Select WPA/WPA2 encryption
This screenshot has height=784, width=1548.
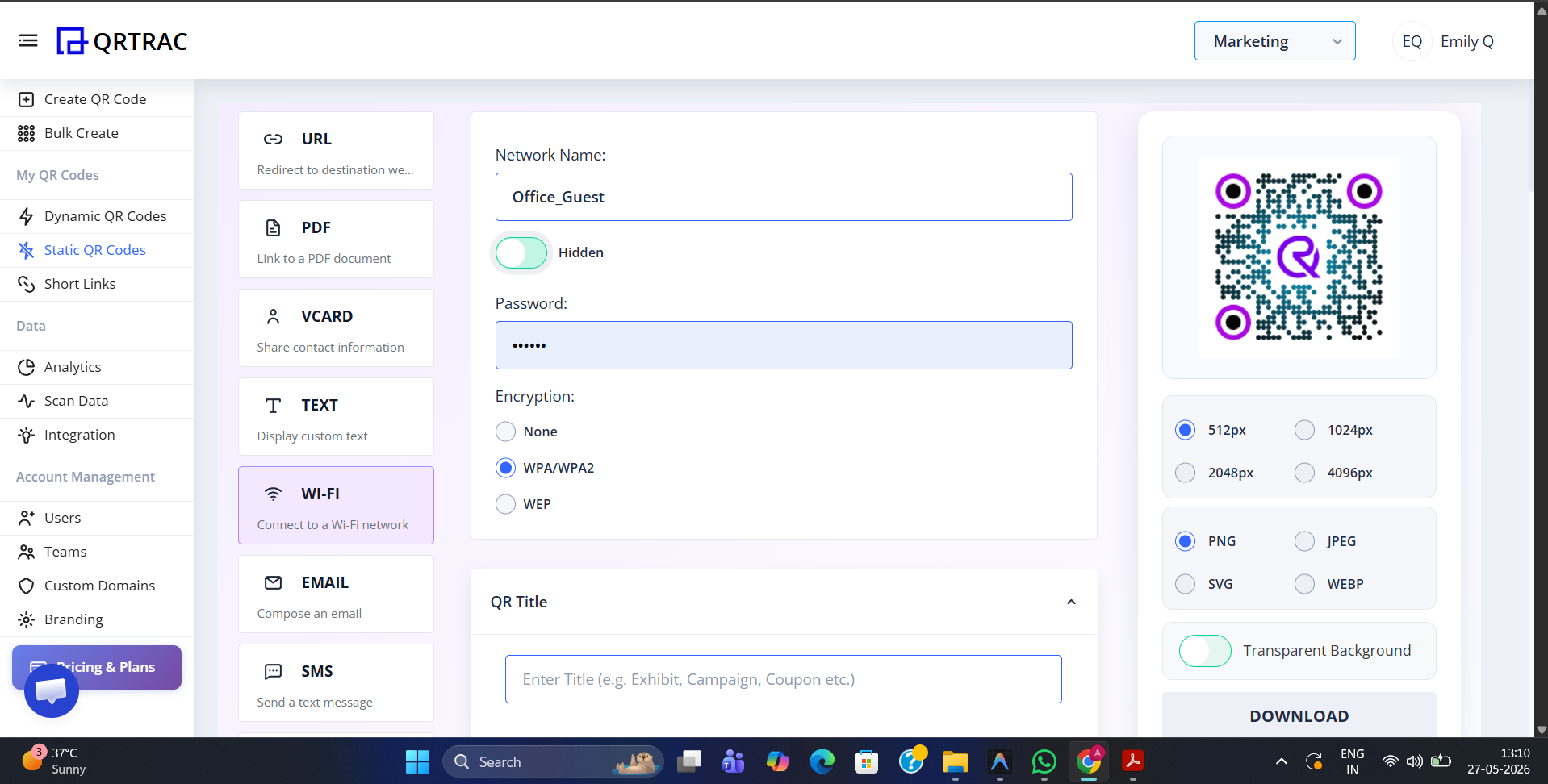tap(506, 468)
